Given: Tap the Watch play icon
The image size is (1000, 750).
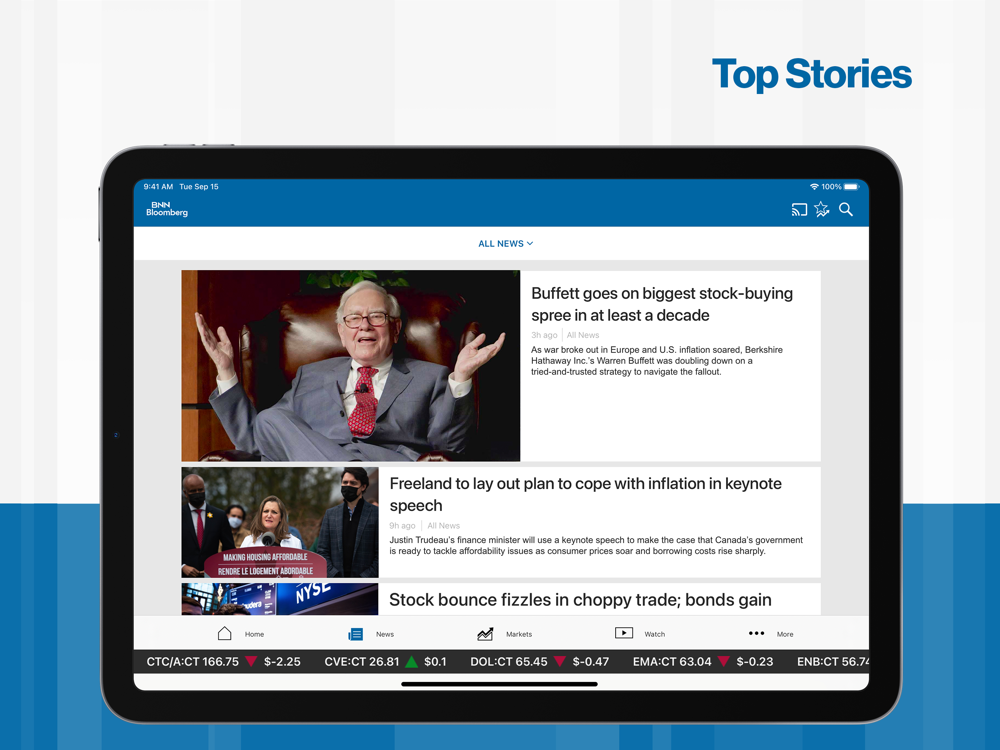Looking at the screenshot, I should coord(624,633).
